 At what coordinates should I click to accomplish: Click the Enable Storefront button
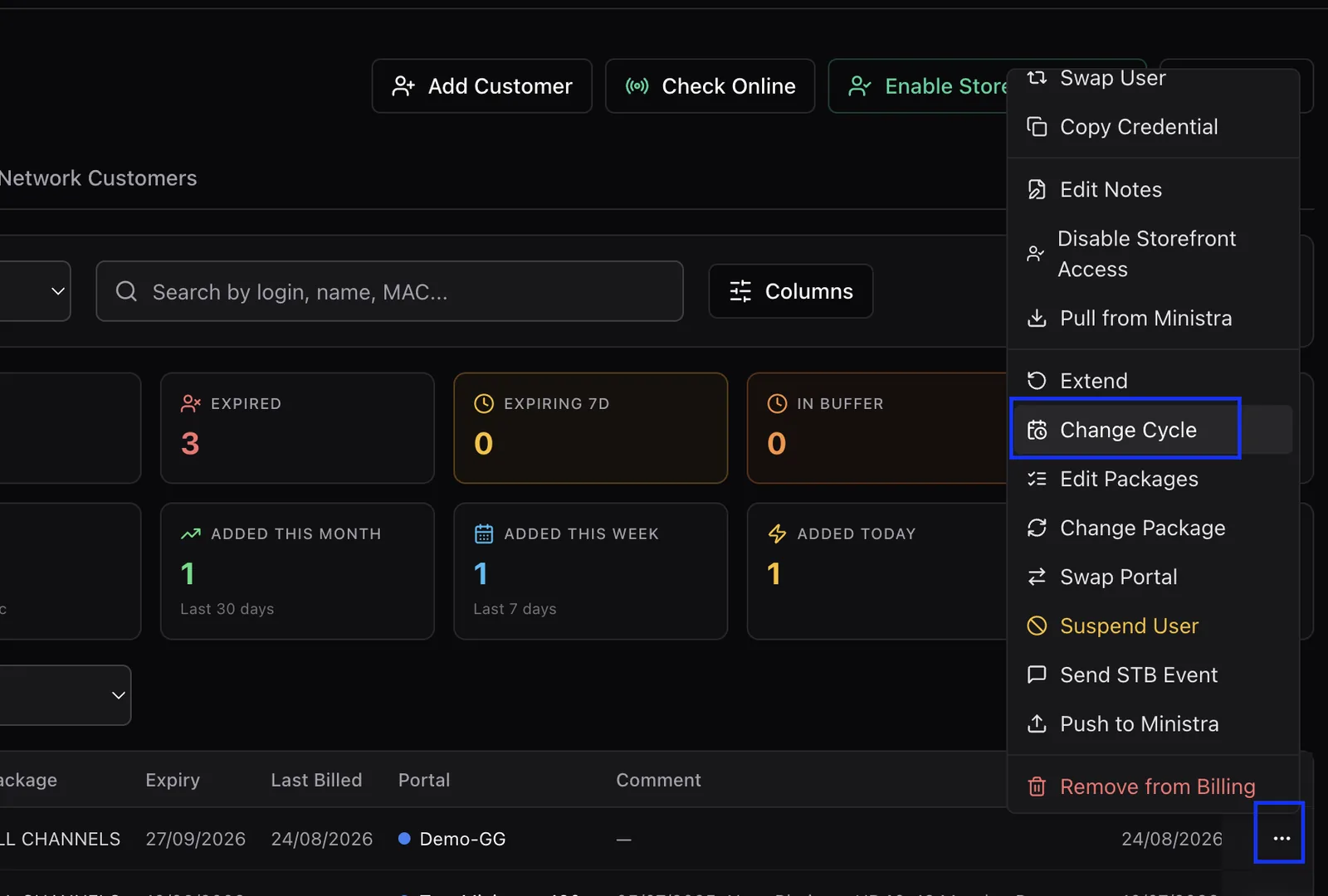coord(918,86)
